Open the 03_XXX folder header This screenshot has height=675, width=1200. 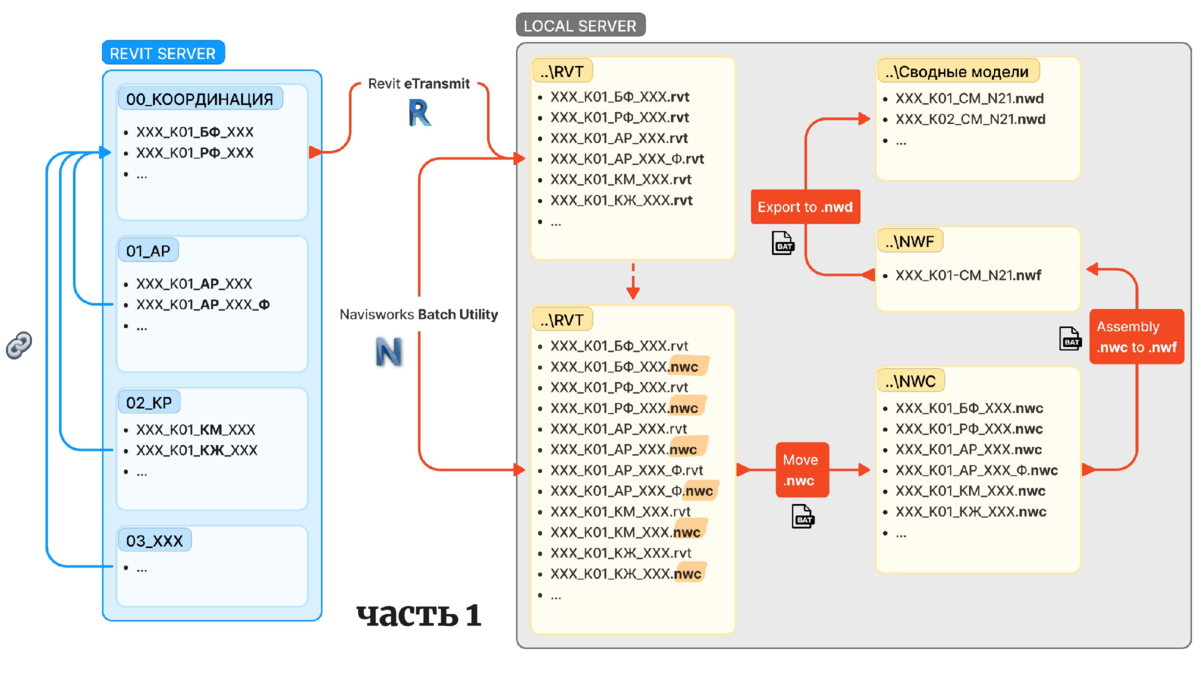click(154, 541)
